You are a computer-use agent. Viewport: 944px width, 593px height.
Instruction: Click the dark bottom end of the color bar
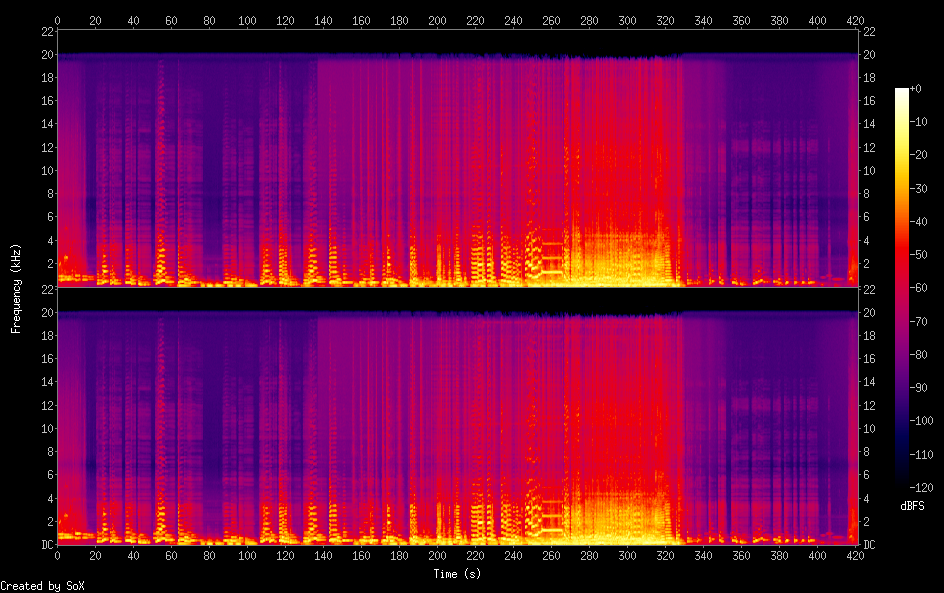click(x=902, y=484)
